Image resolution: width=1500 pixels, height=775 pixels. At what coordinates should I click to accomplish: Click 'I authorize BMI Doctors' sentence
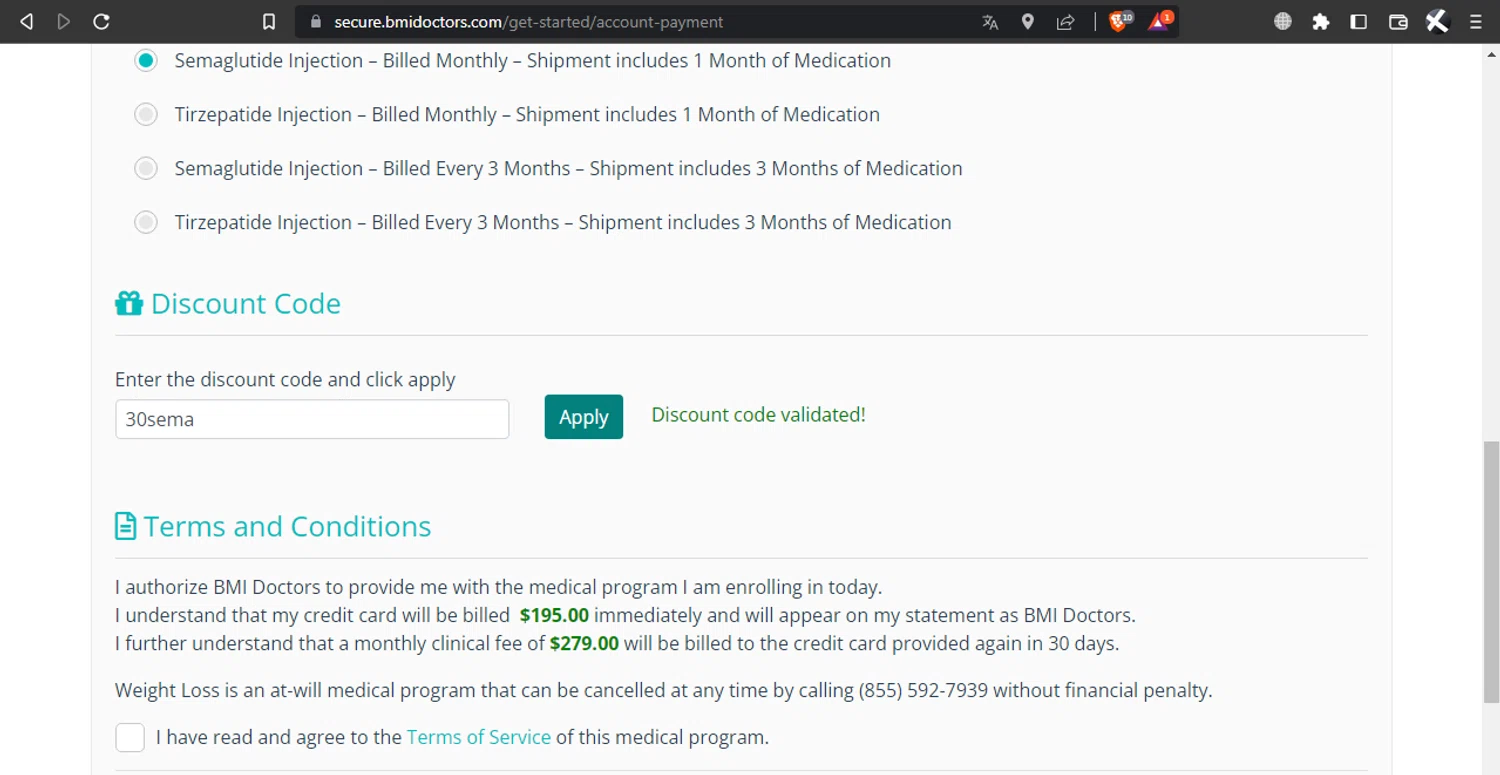click(498, 587)
